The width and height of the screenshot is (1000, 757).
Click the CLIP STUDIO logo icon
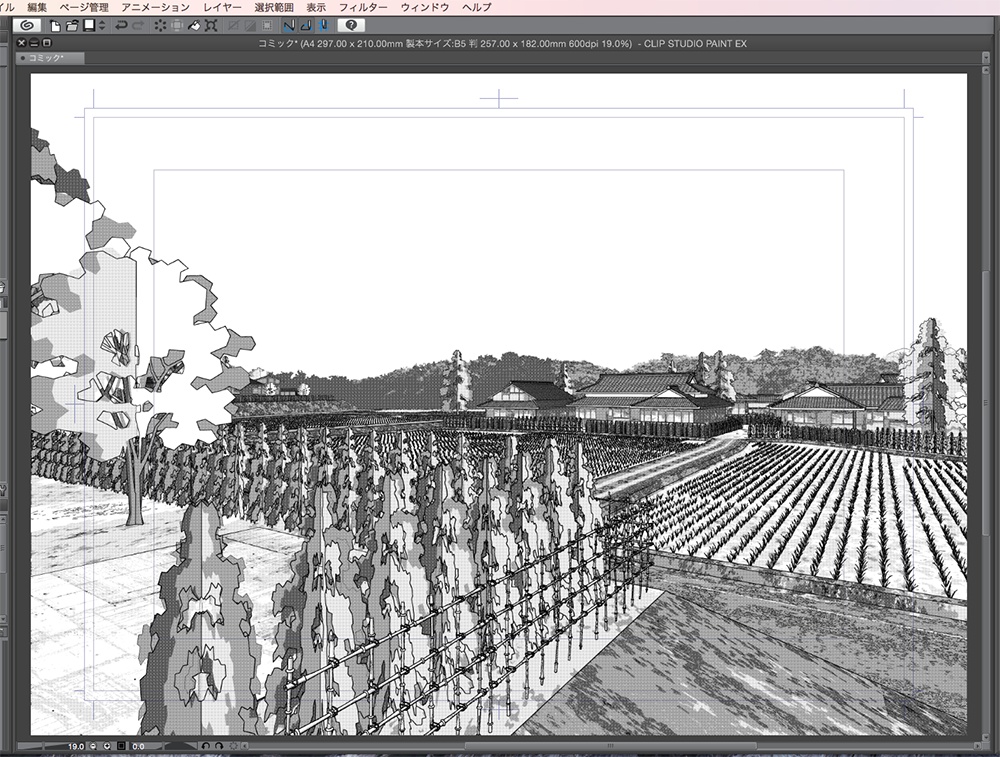point(25,28)
